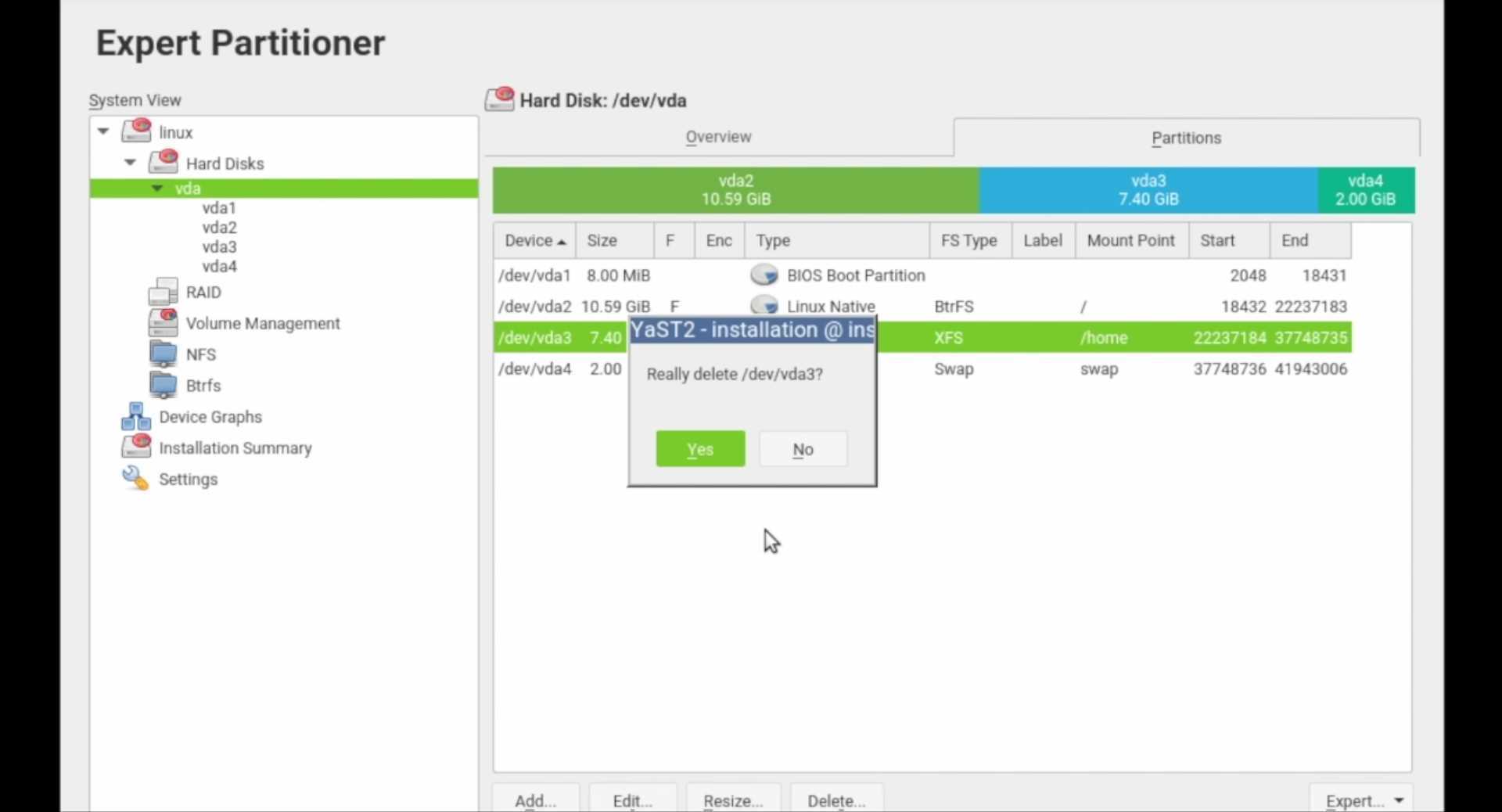Click the disk icon next to Linux Native

(x=764, y=304)
